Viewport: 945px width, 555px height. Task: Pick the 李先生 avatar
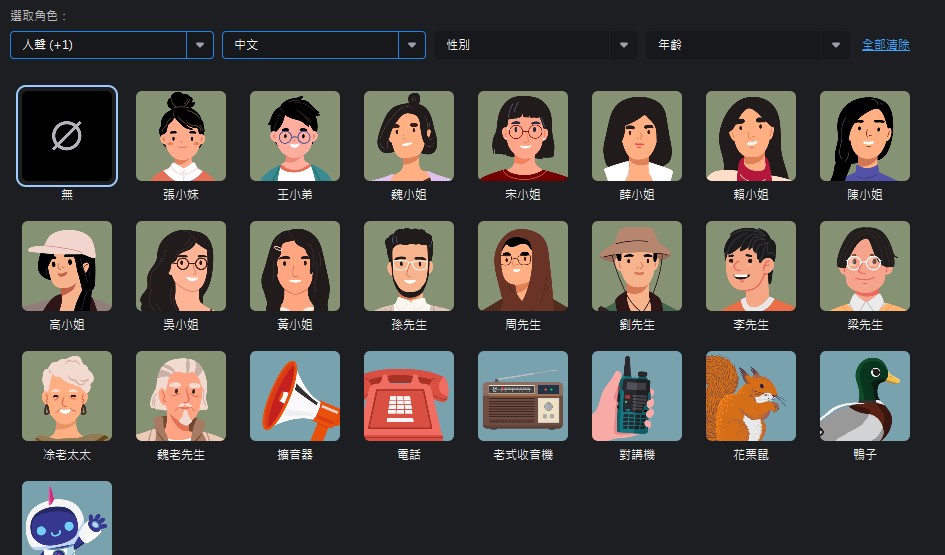(x=751, y=266)
